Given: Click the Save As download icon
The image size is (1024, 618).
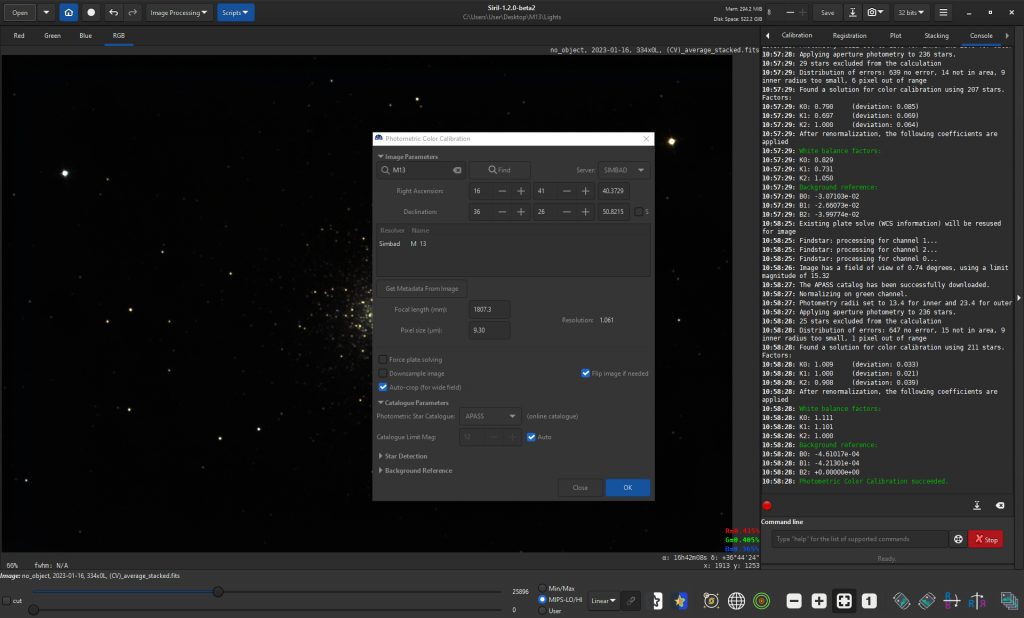Looking at the screenshot, I should tap(852, 13).
